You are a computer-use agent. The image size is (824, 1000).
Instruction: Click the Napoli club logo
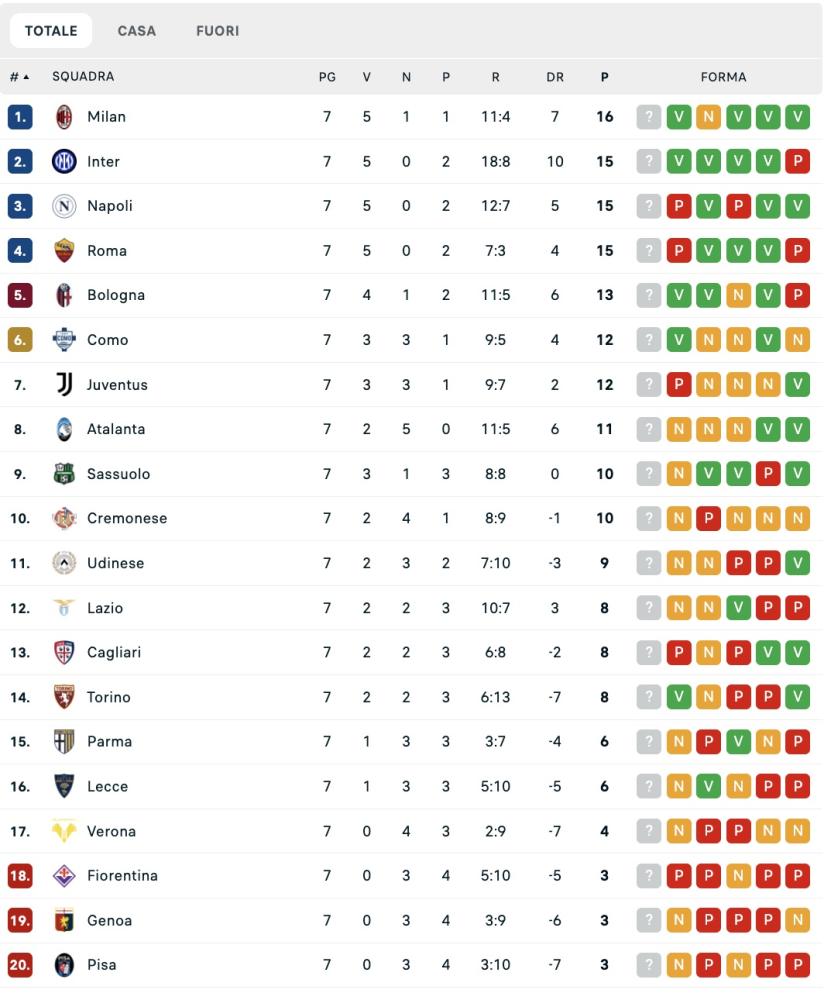[64, 206]
